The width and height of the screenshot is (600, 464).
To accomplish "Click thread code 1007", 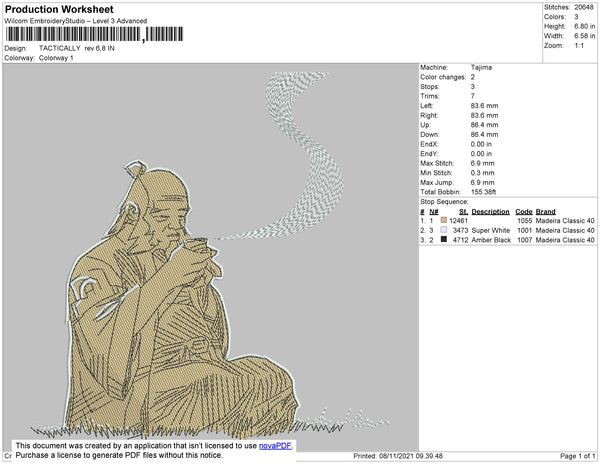I will pyautogui.click(x=525, y=240).
